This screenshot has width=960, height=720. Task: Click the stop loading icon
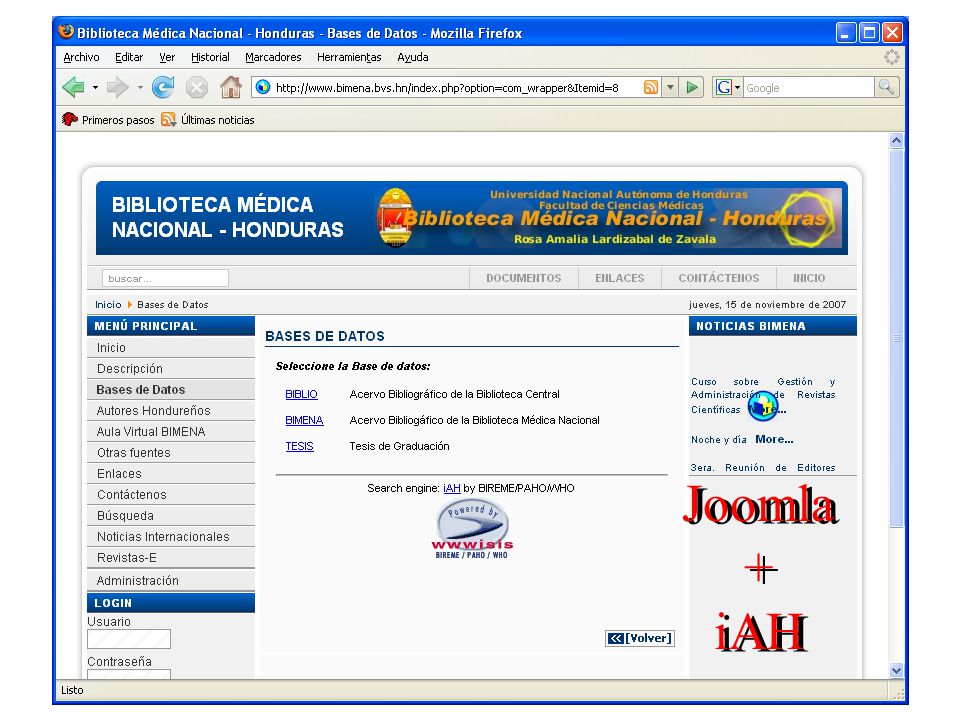click(197, 88)
